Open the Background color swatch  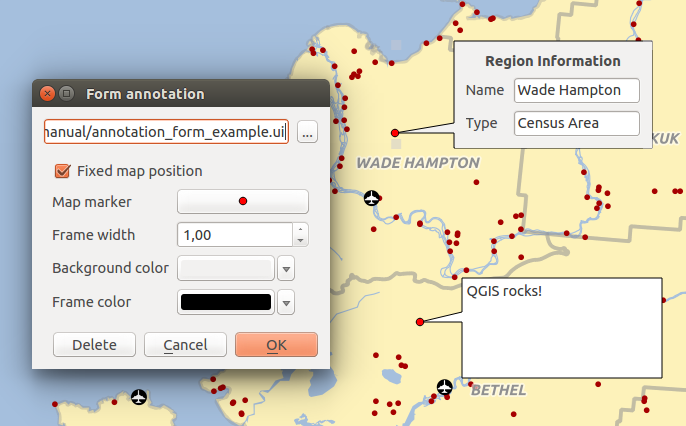[225, 269]
